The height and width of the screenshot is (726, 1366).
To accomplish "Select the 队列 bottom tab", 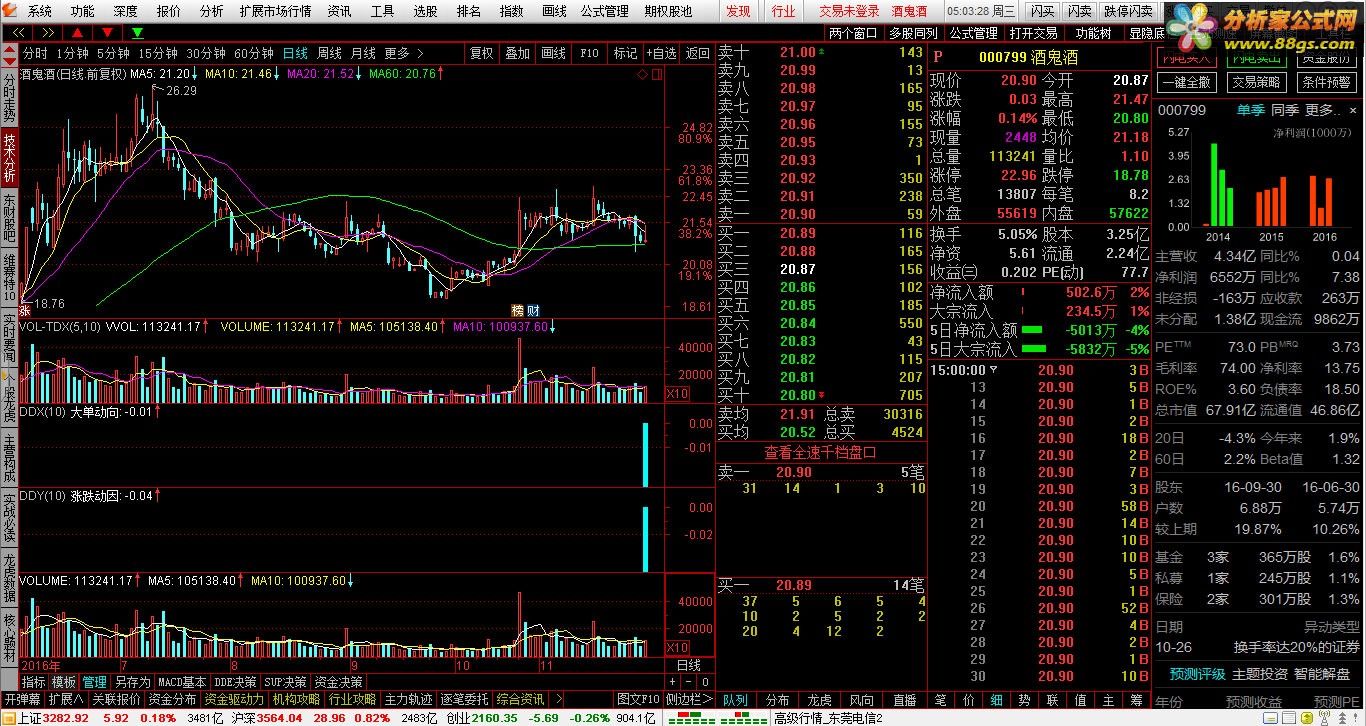I will pos(735,700).
